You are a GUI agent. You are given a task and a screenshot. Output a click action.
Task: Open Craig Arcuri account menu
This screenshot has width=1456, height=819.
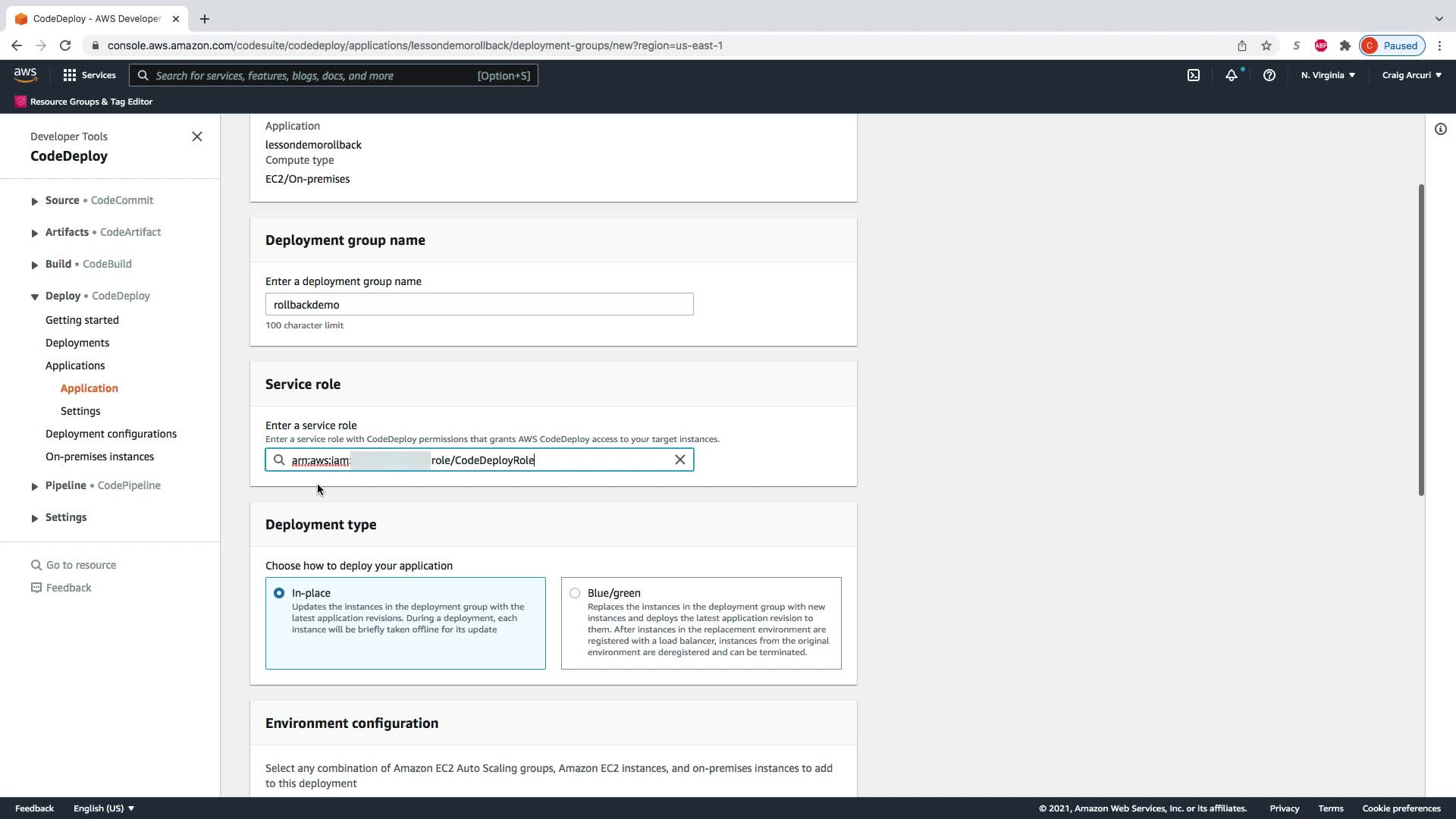point(1411,75)
